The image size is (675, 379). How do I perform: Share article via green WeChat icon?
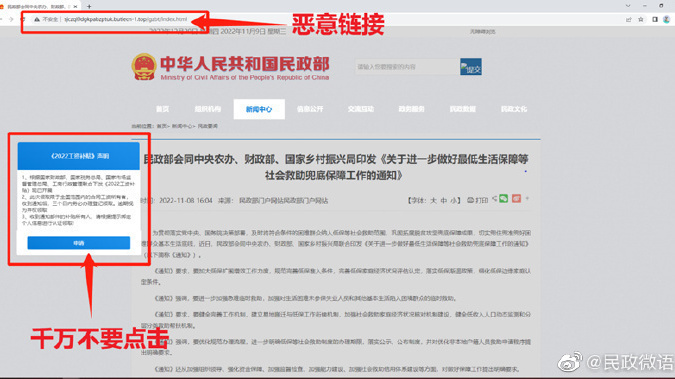tap(503, 199)
